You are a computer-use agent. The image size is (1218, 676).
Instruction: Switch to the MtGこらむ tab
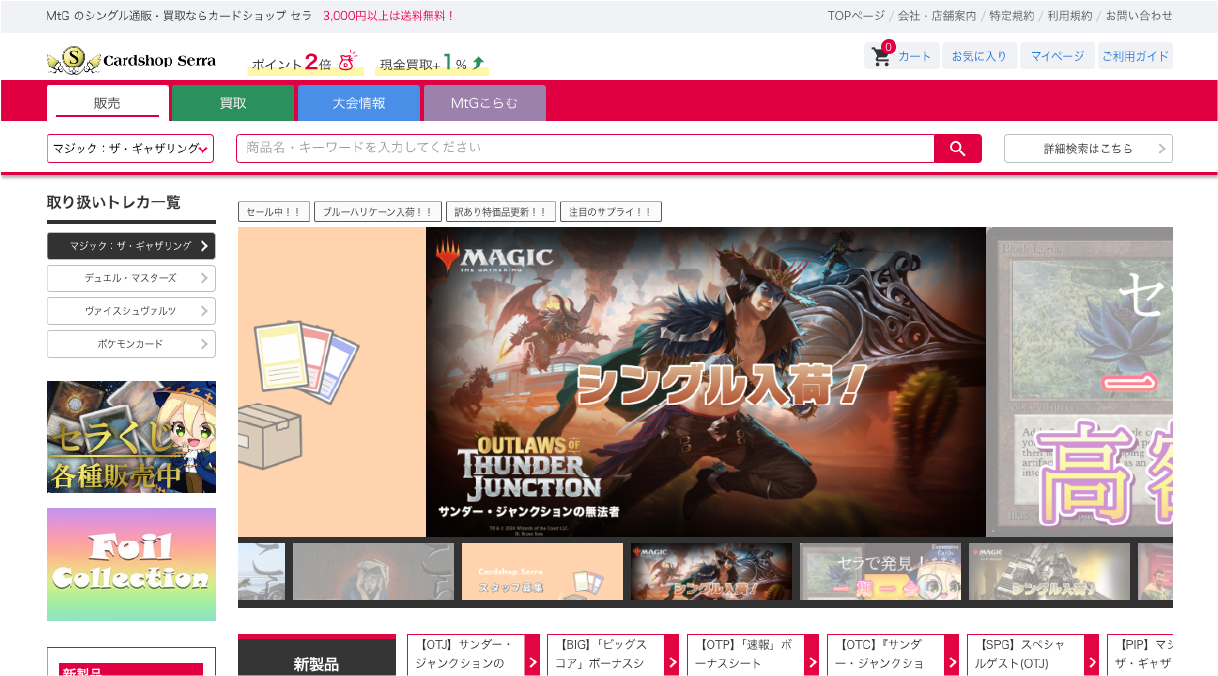coord(485,103)
